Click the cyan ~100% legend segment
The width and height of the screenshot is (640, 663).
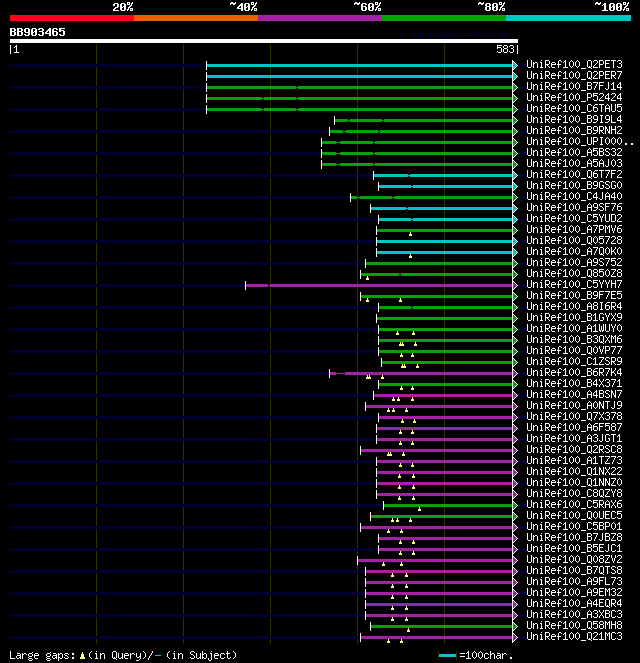pyautogui.click(x=568, y=18)
